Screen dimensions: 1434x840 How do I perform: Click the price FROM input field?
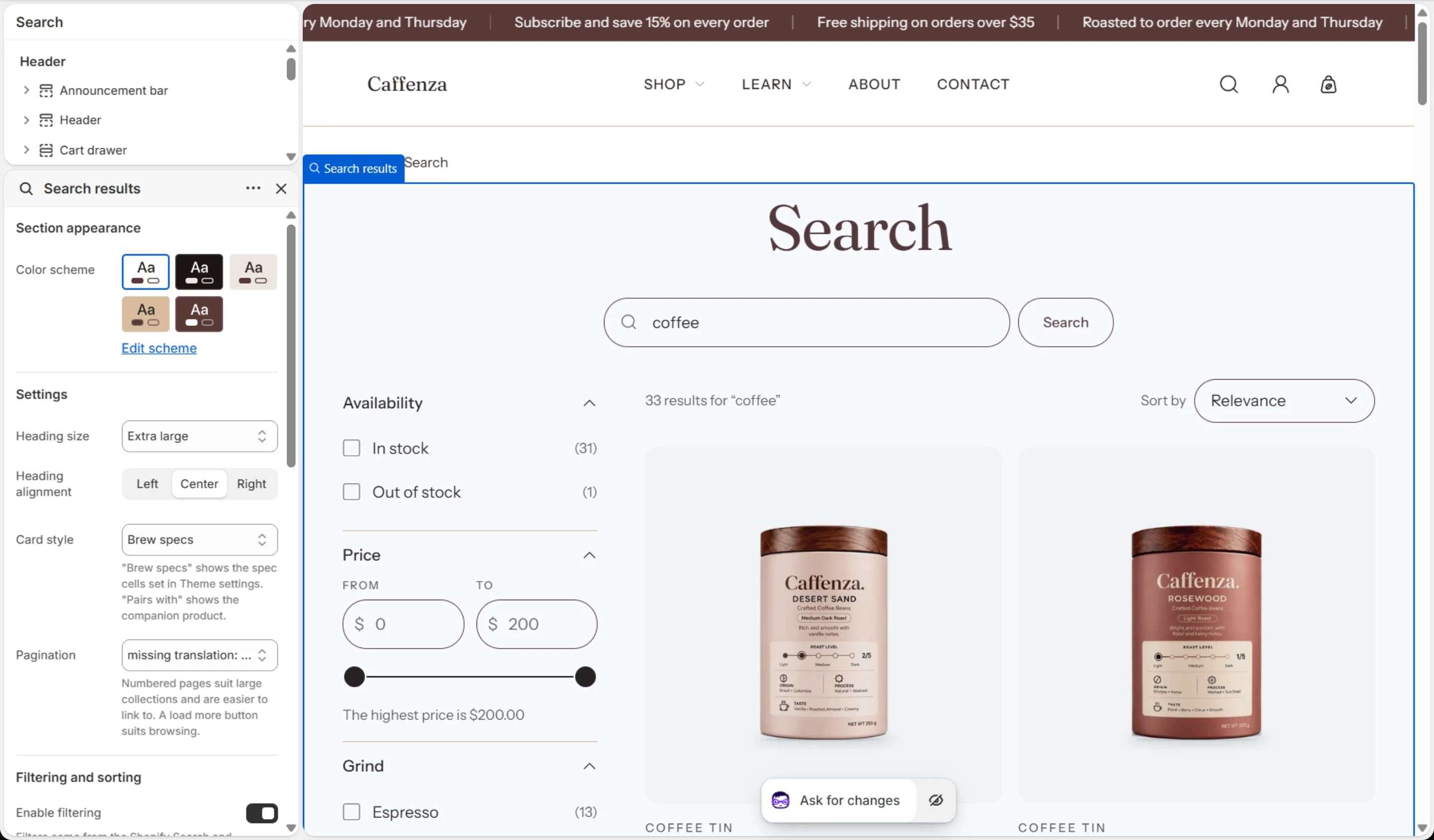[403, 624]
